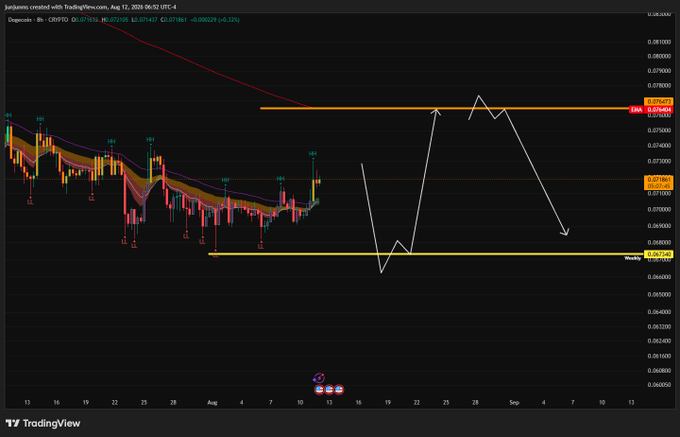Click the Sep label on time axis
The image size is (680, 437).
pos(514,403)
